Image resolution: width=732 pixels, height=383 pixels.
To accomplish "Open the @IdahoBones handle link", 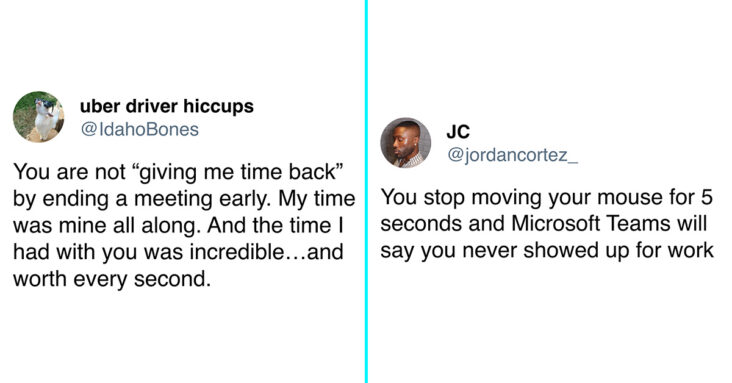I will (x=140, y=129).
